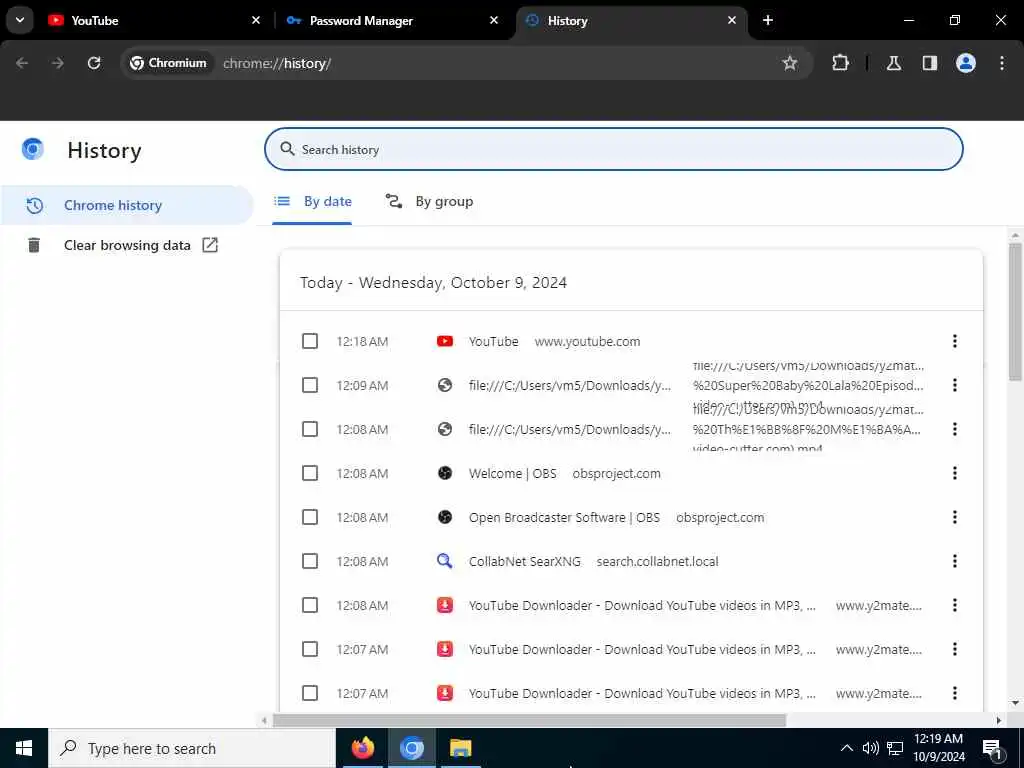Open actions menu for Open Broadcaster Software
The height and width of the screenshot is (768, 1024).
tap(955, 517)
